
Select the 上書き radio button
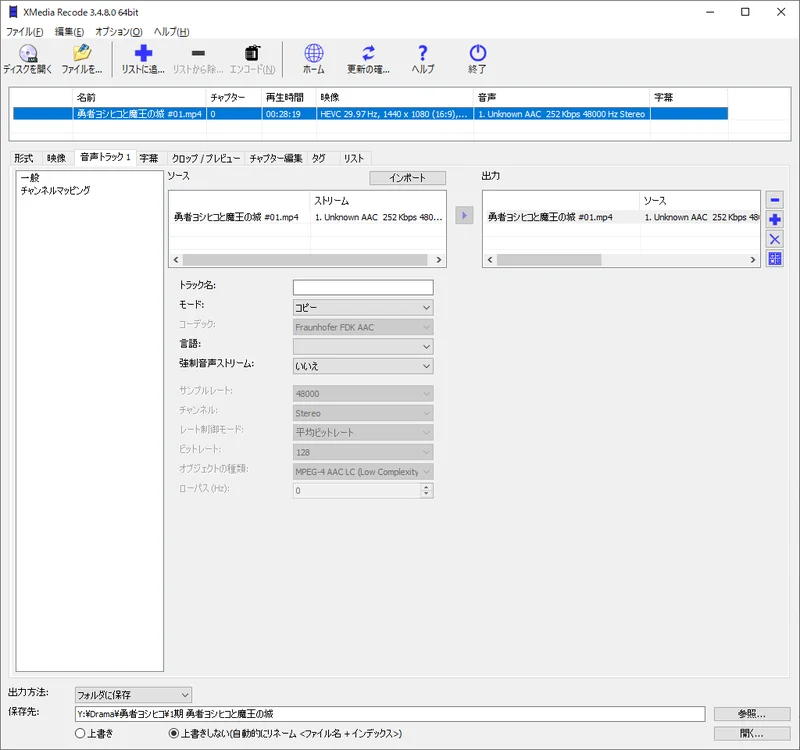81,733
